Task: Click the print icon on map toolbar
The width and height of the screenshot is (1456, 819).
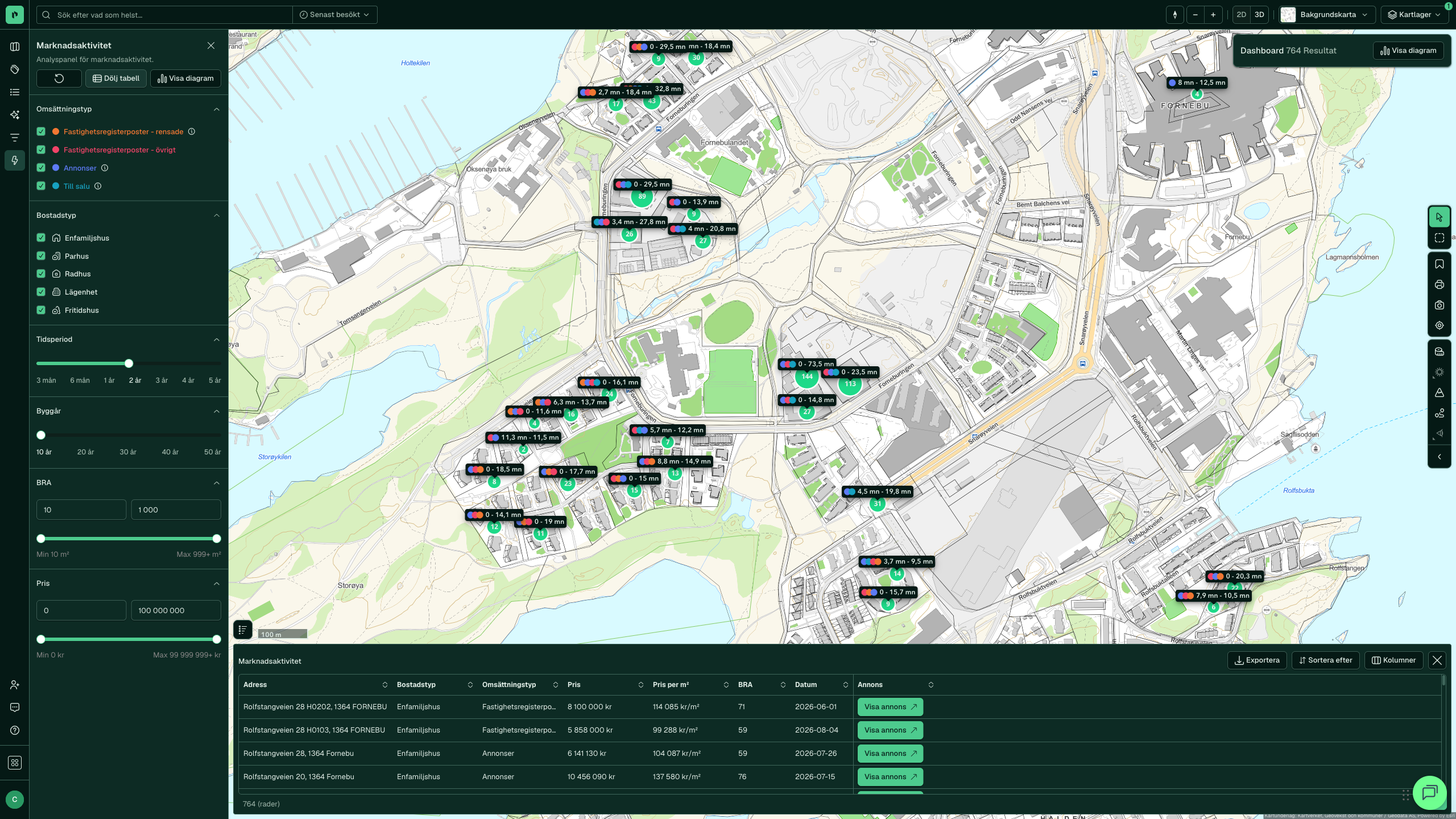Action: (x=1440, y=284)
